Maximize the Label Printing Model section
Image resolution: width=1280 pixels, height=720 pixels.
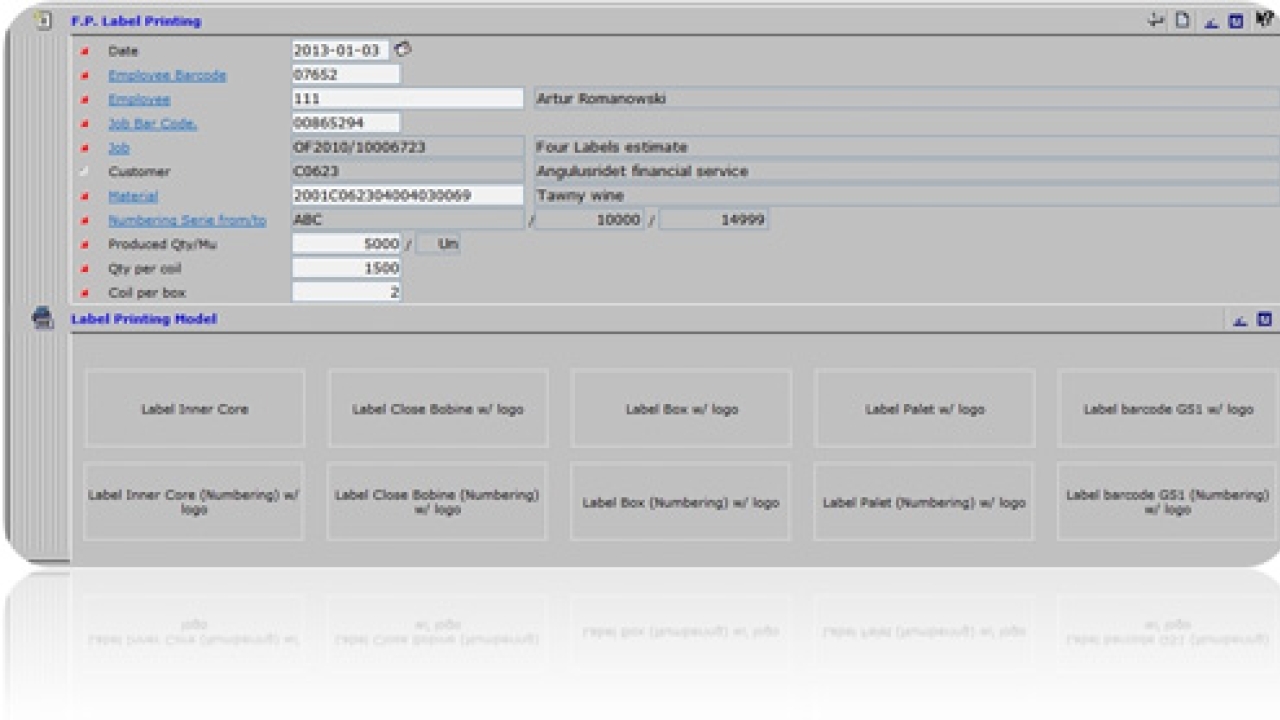coord(1264,320)
